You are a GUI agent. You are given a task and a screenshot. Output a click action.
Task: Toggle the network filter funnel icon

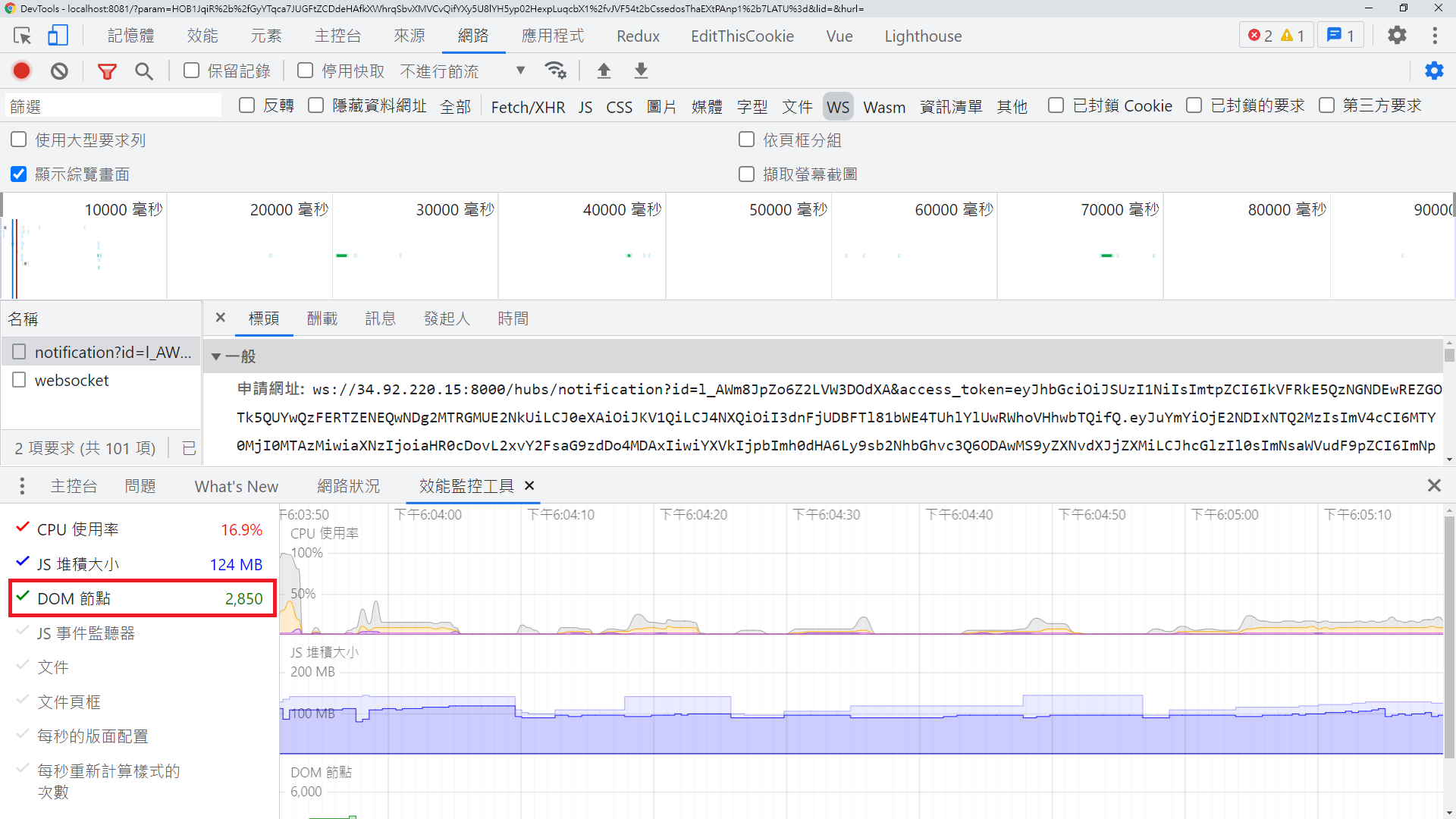107,71
